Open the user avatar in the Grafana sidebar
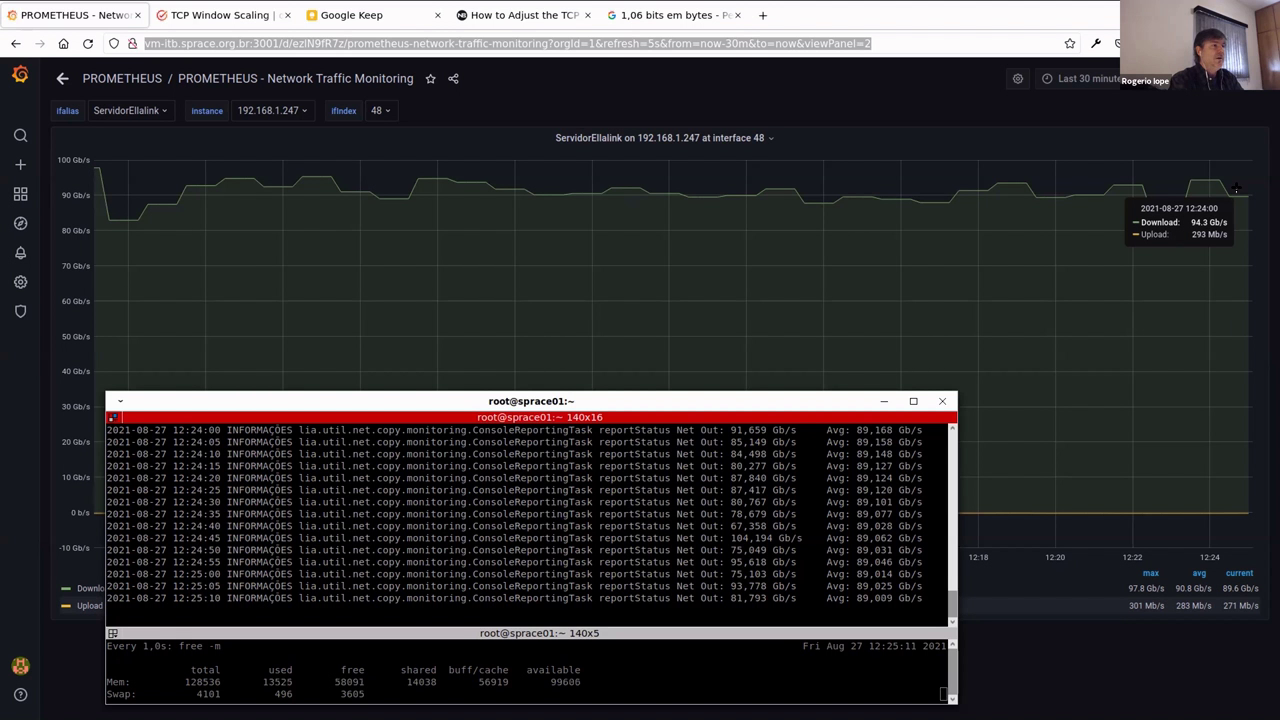The height and width of the screenshot is (720, 1280). [x=20, y=666]
